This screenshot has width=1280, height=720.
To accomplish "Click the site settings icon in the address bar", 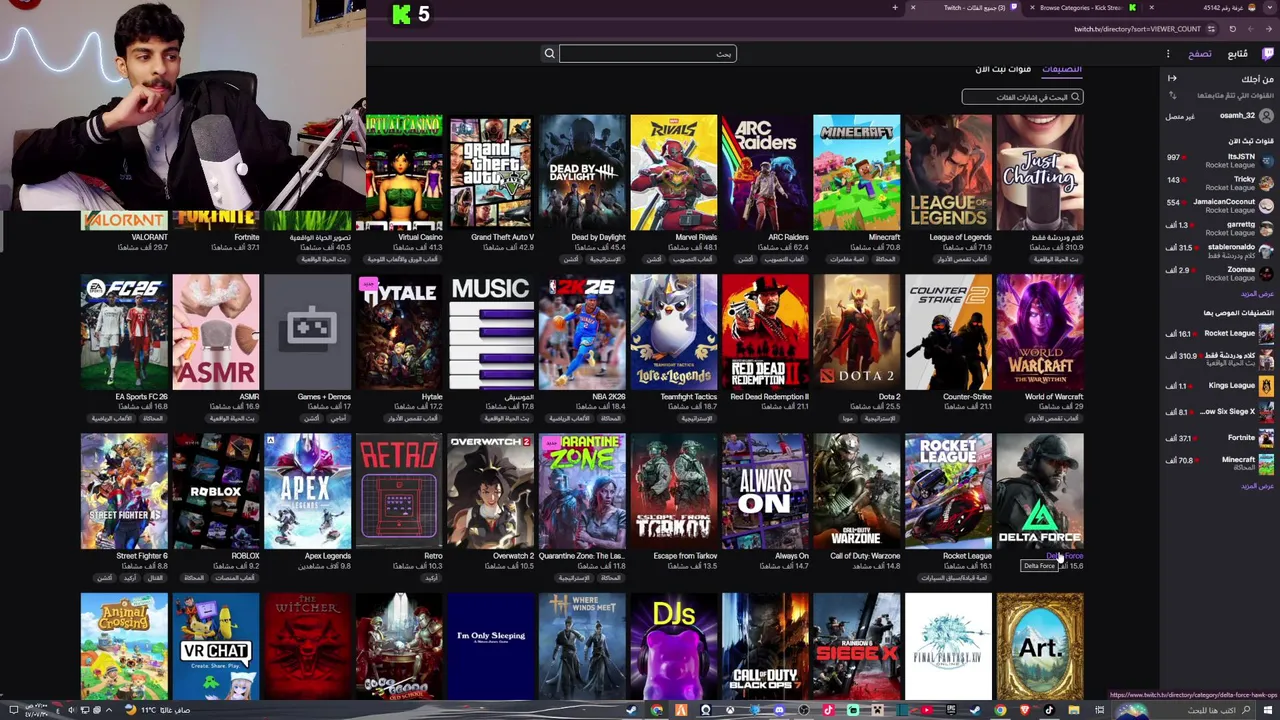I will coord(1211,29).
